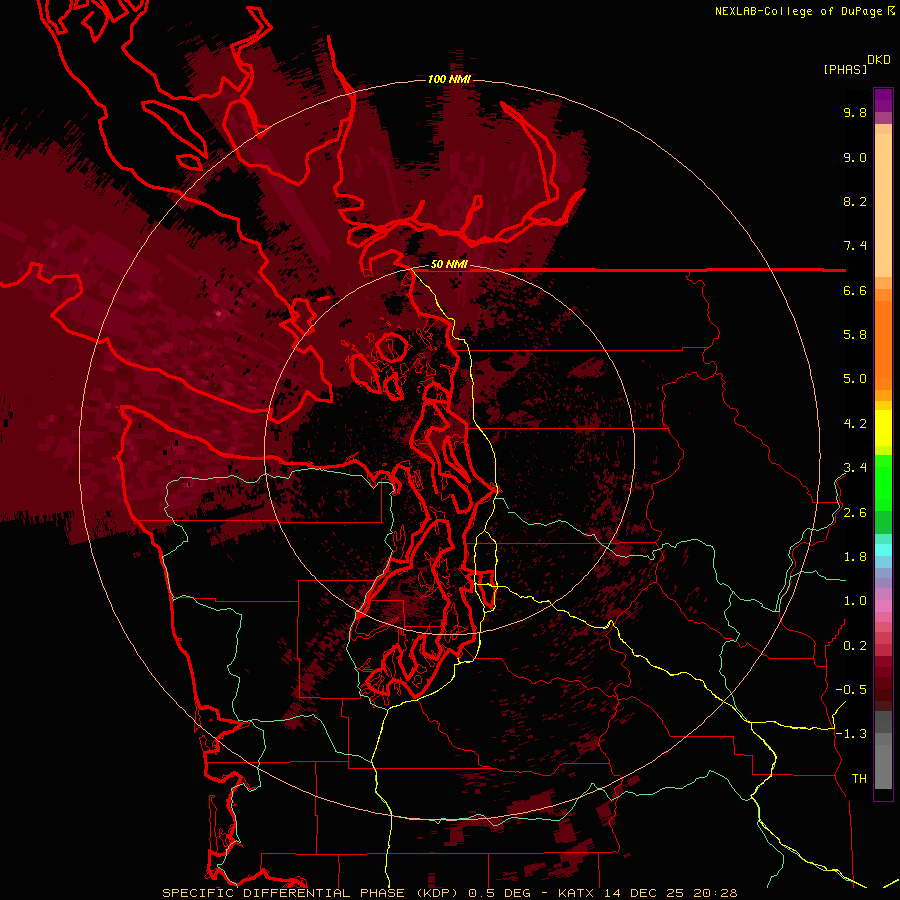This screenshot has height=900, width=900.
Task: Select the pink band of the color scale
Action: (883, 606)
